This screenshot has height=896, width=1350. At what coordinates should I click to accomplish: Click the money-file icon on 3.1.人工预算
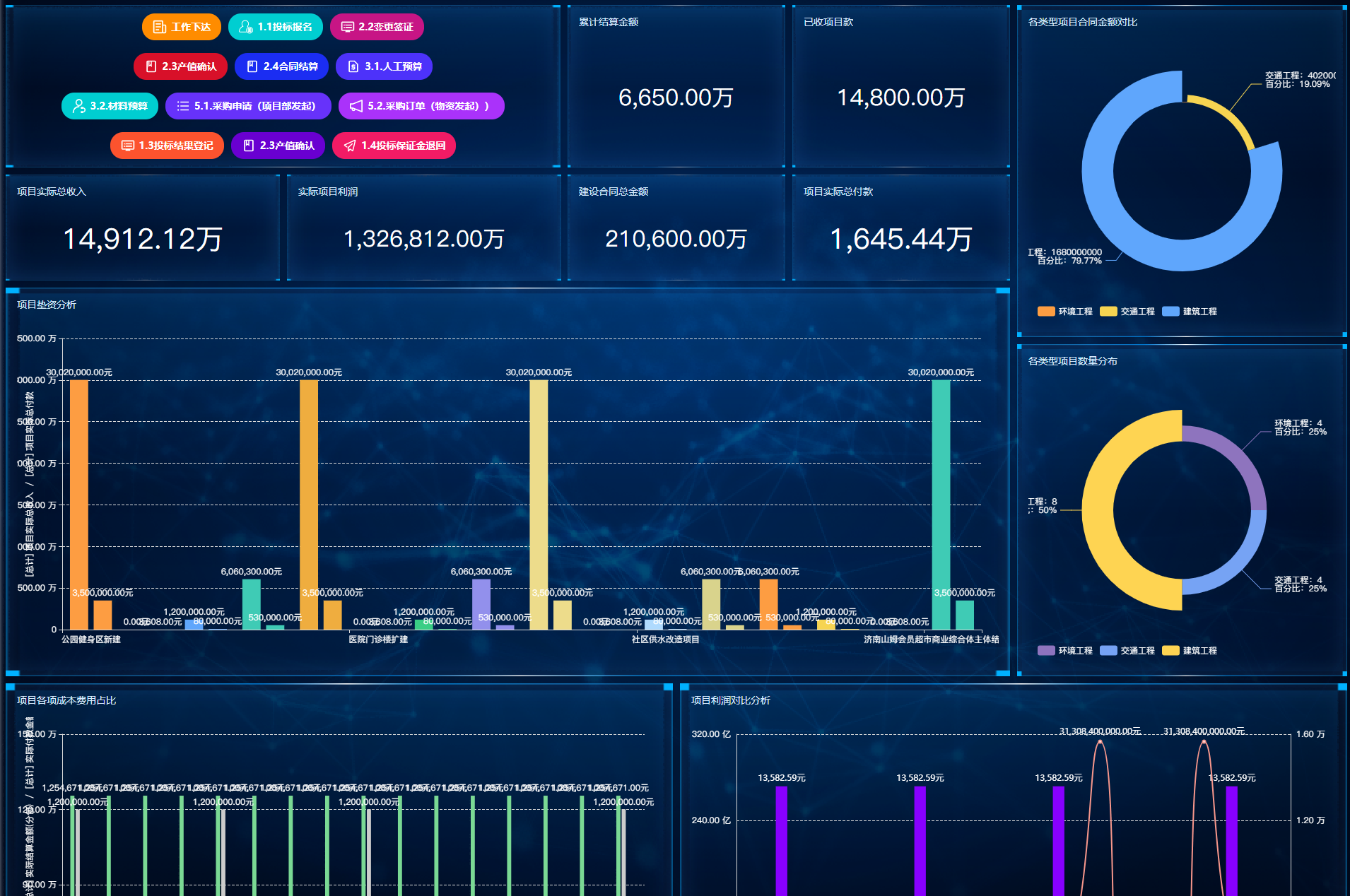pyautogui.click(x=353, y=66)
